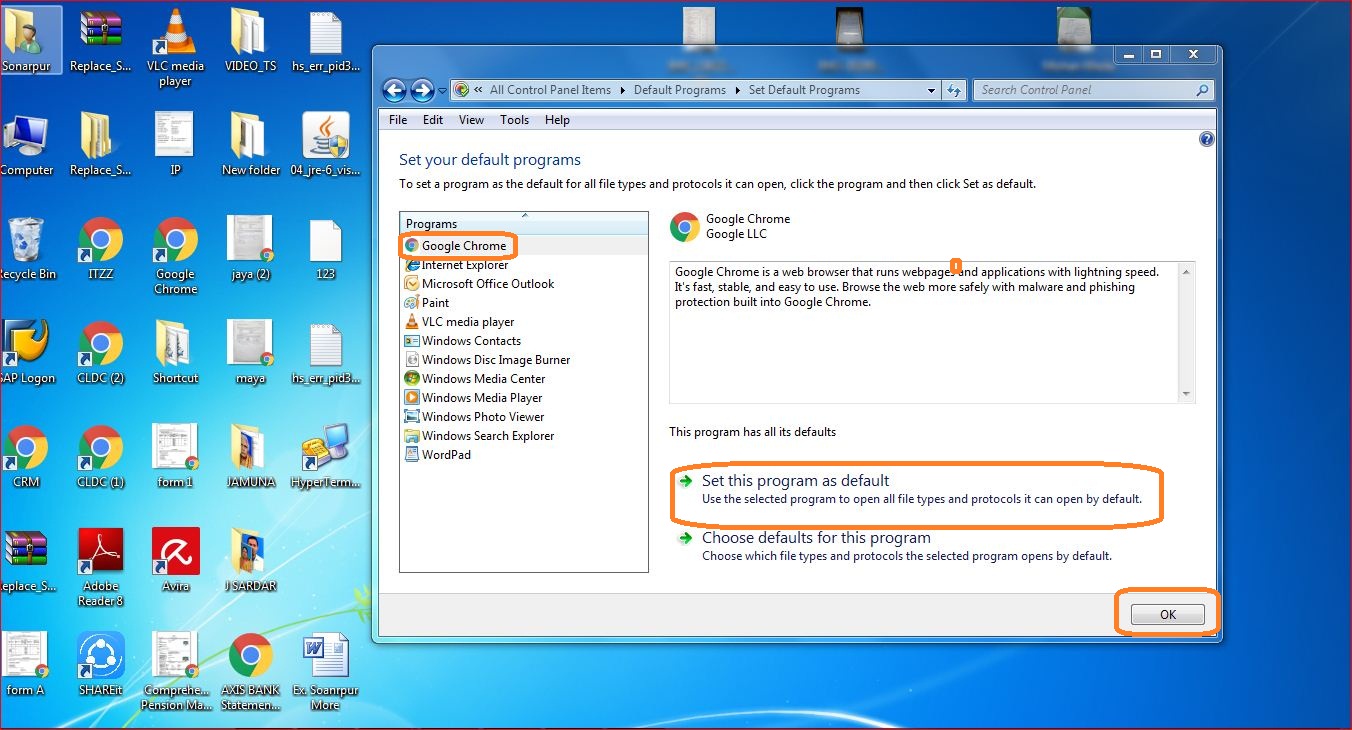
Task: Open VLC media player desktop shortcut
Action: 175,47
